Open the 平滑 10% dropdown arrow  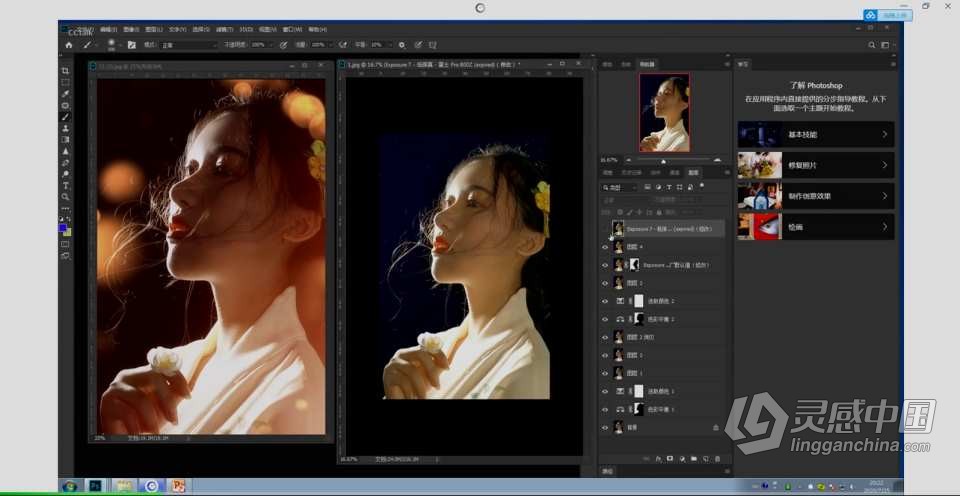pyautogui.click(x=389, y=45)
